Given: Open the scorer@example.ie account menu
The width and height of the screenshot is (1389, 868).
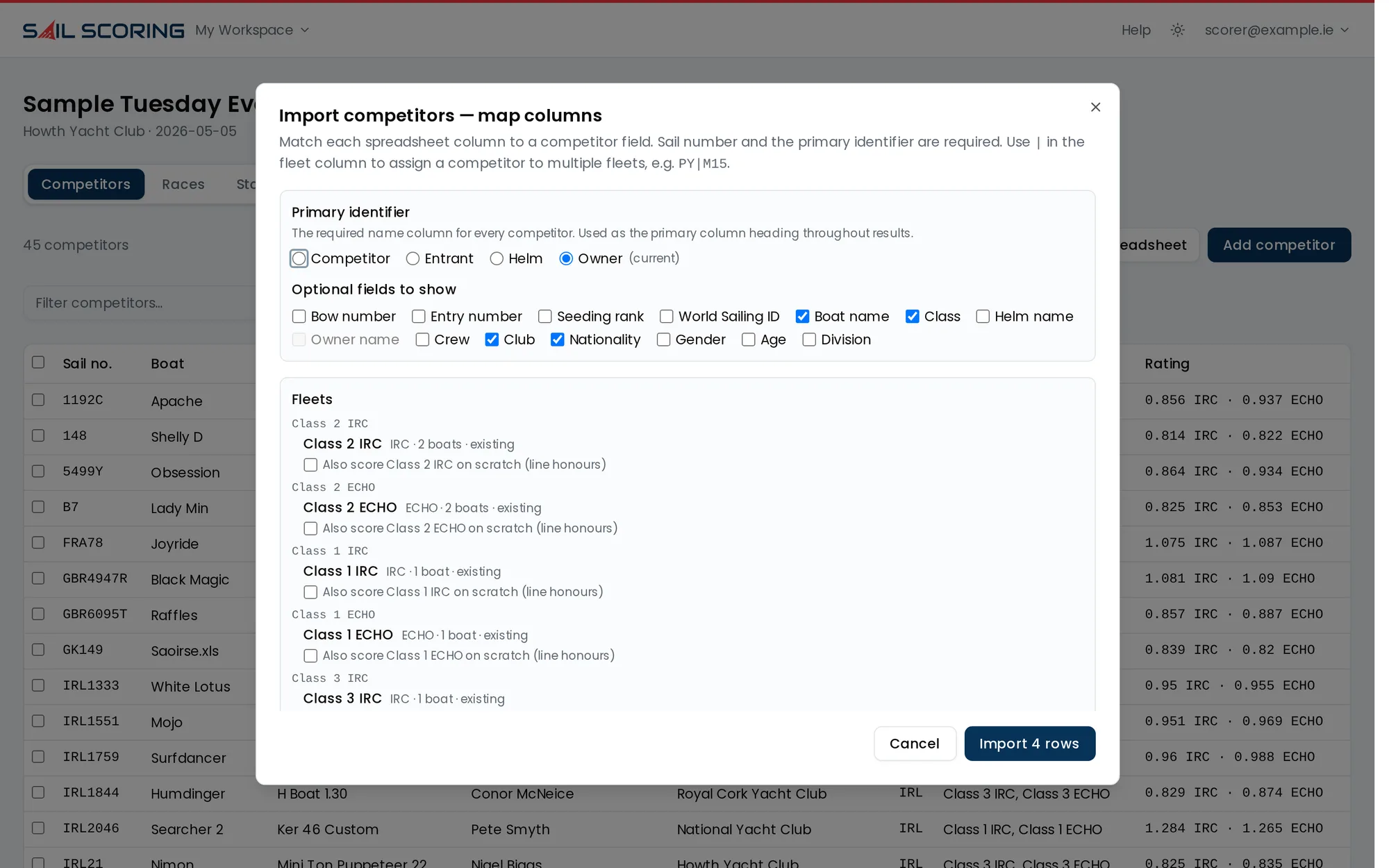Looking at the screenshot, I should click(x=1276, y=31).
